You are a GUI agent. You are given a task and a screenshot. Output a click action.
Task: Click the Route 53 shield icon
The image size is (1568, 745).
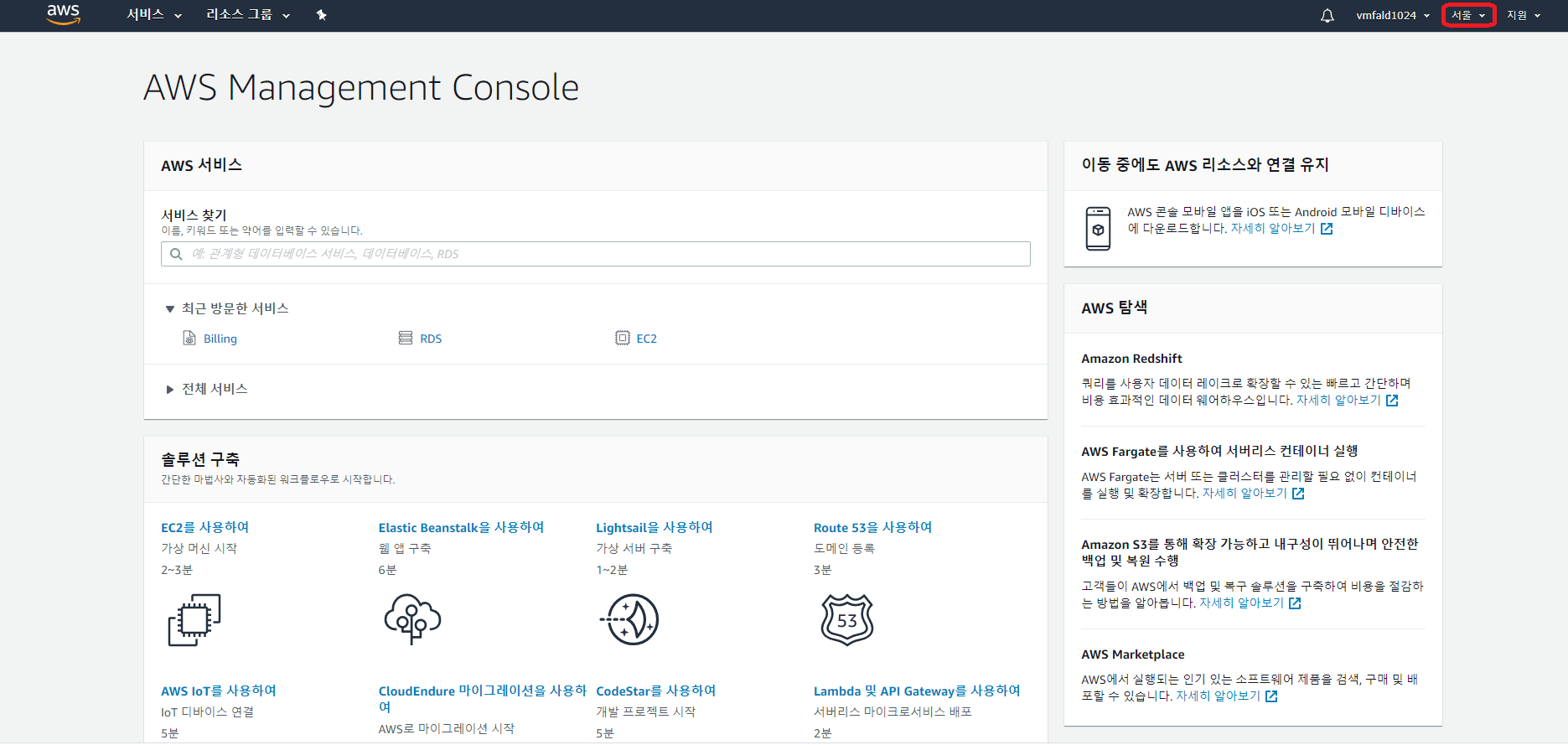tap(847, 620)
